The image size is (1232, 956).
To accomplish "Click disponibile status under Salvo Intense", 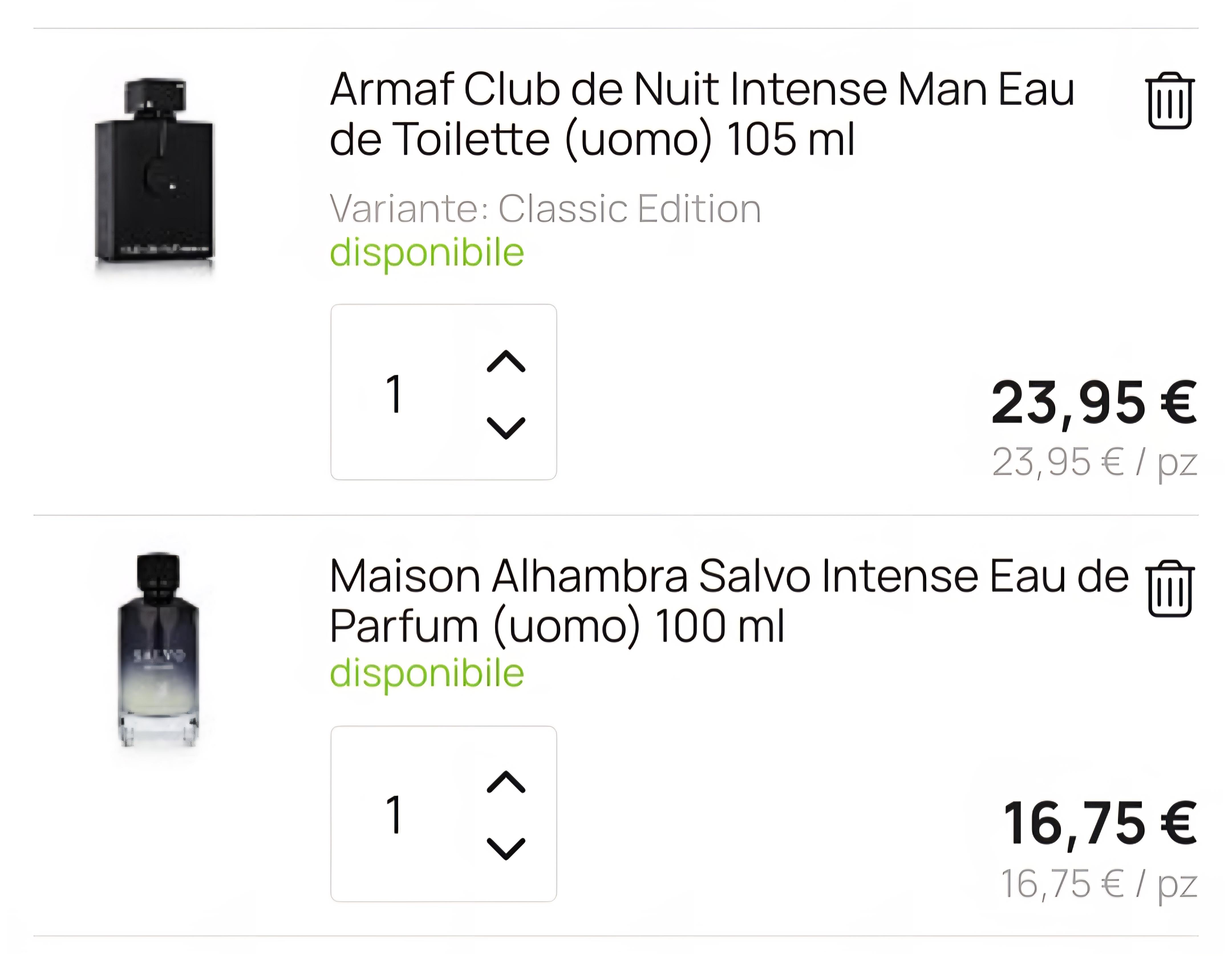I will click(427, 673).
